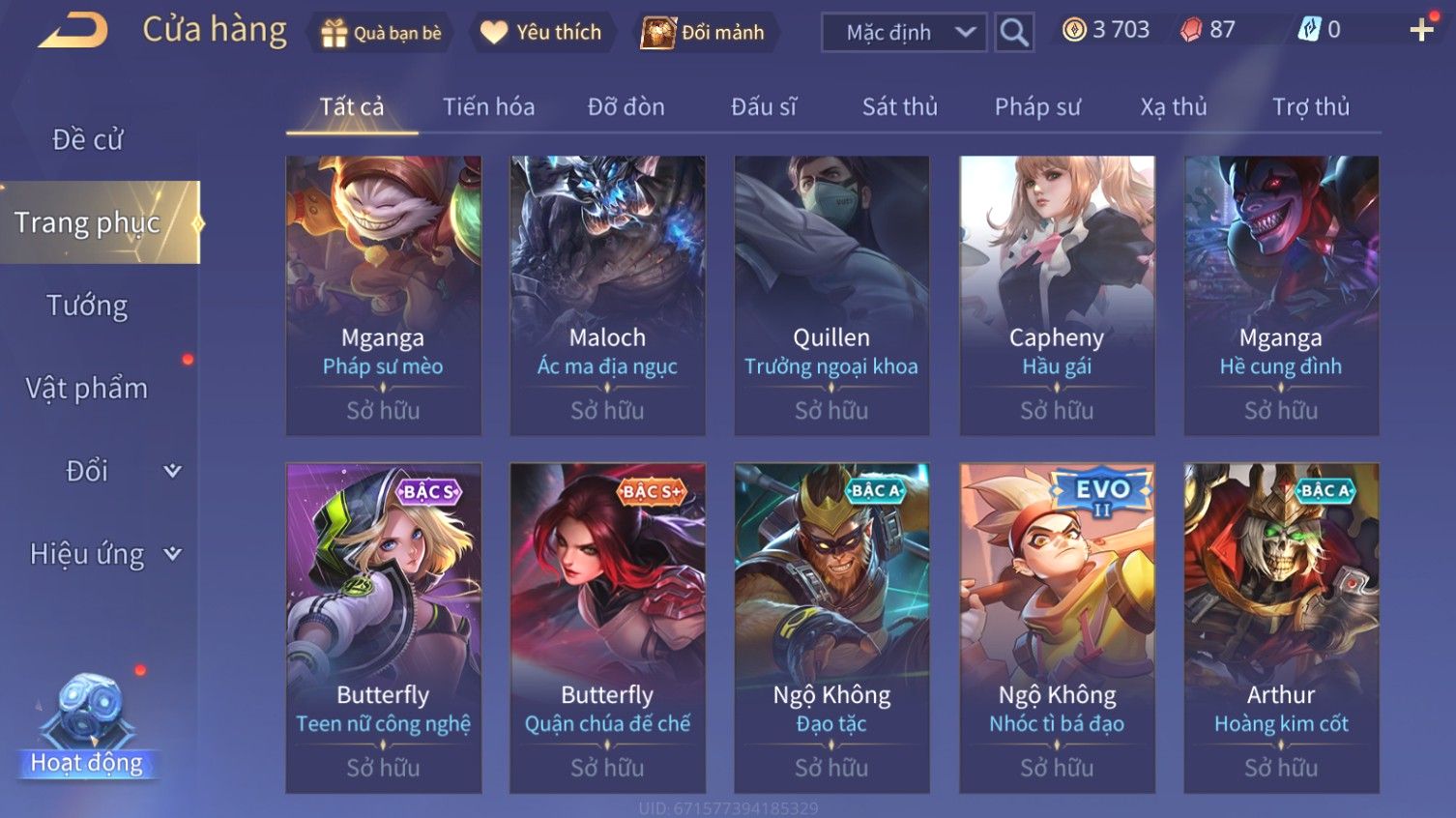This screenshot has height=818, width=1456.
Task: Open Butterfly Quận chúa đế chế skin card
Action: point(607,628)
